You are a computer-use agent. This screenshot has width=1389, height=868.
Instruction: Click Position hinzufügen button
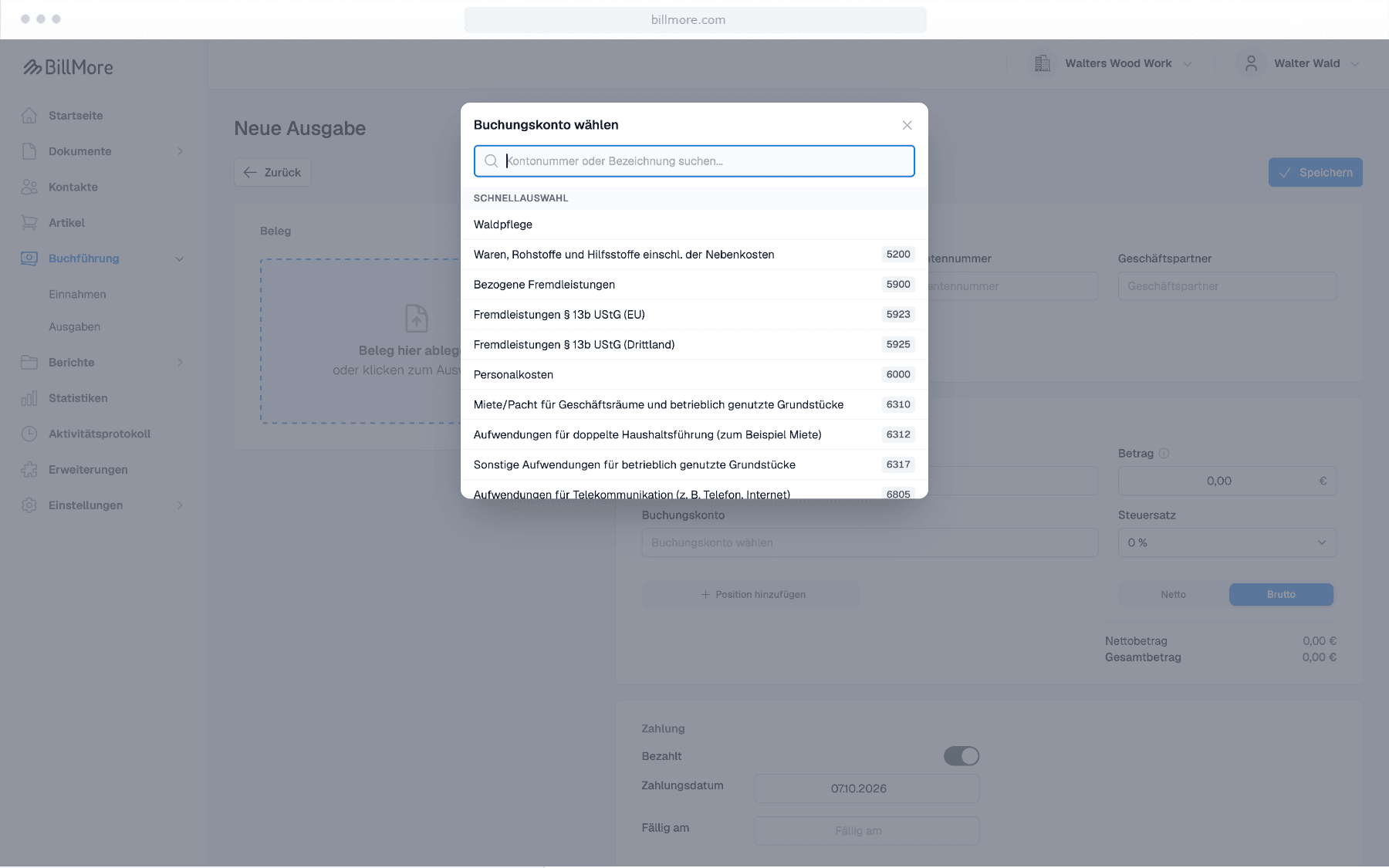pyautogui.click(x=751, y=594)
